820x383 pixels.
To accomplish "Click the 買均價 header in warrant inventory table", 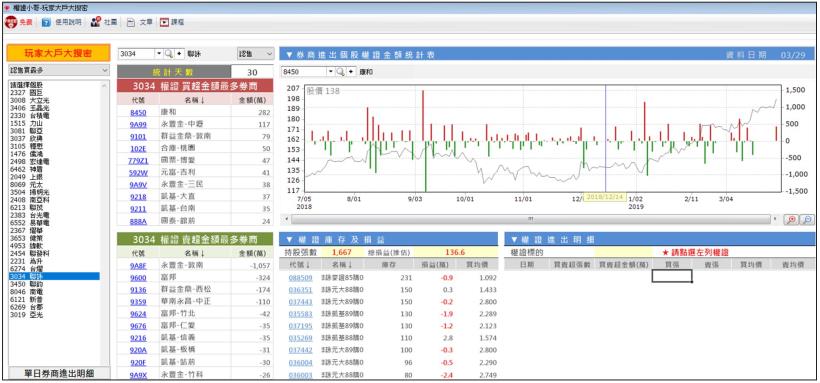I will coord(476,265).
